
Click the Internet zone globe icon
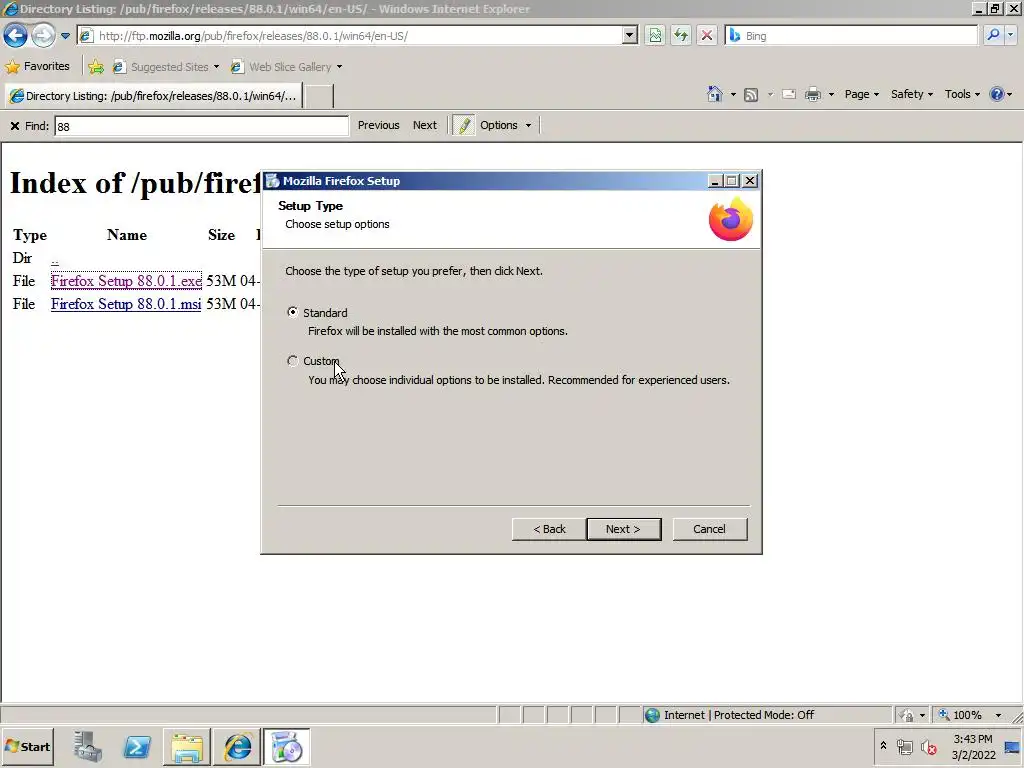[x=652, y=715]
